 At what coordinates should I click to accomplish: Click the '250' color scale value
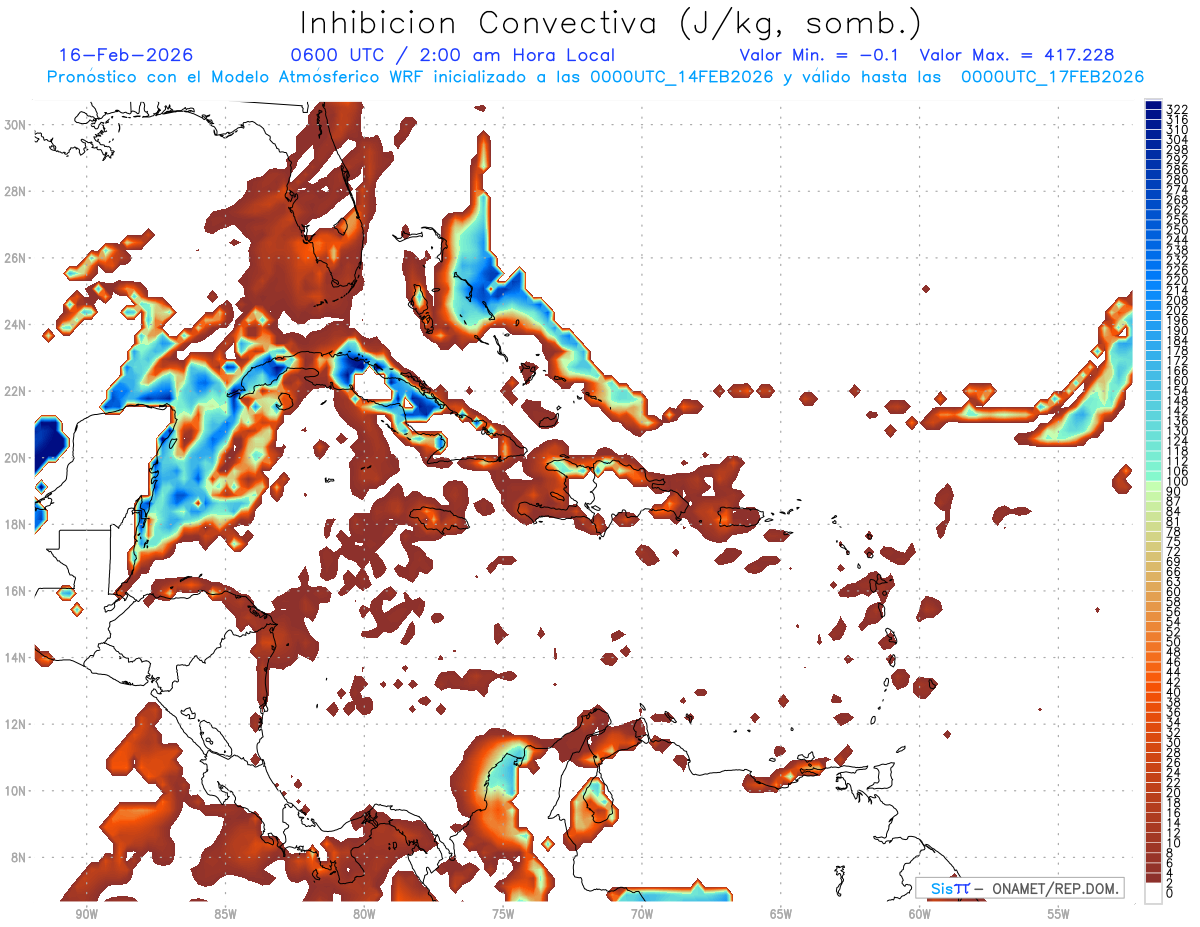pyautogui.click(x=1176, y=230)
